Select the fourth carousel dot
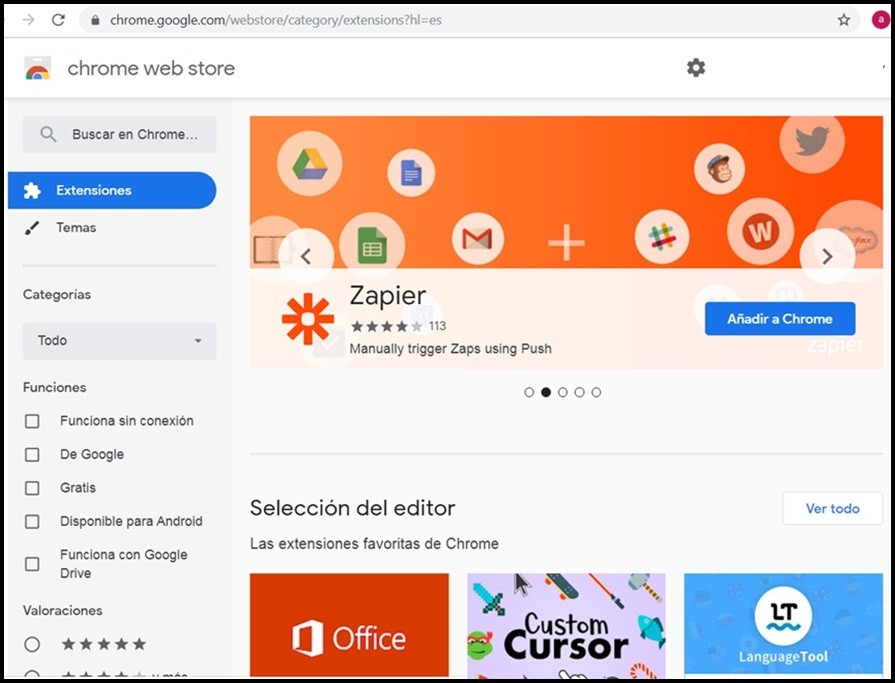 [x=579, y=392]
